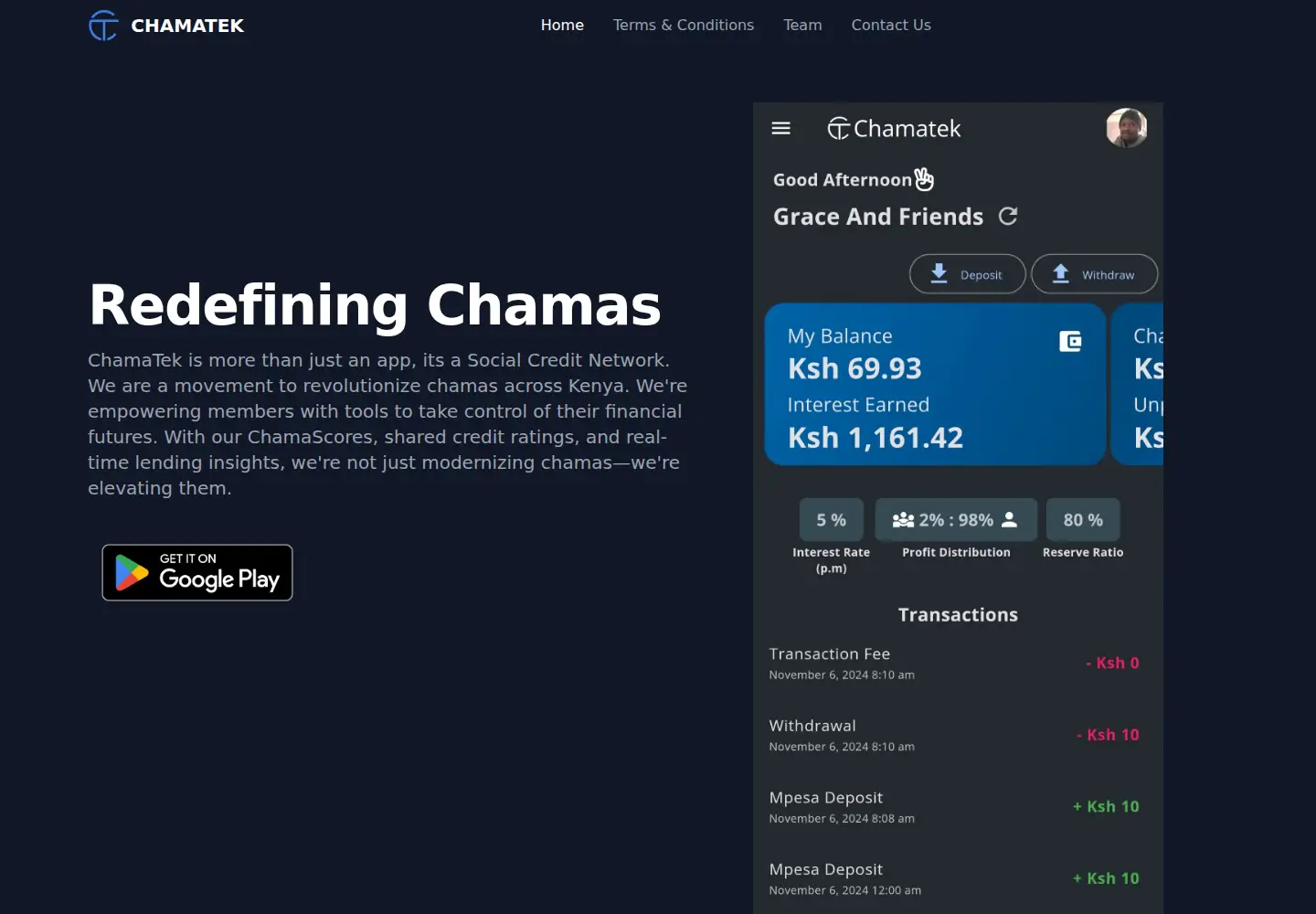
Task: Click the 'Ksh 1,161.42' interest earned value
Action: [x=876, y=438]
